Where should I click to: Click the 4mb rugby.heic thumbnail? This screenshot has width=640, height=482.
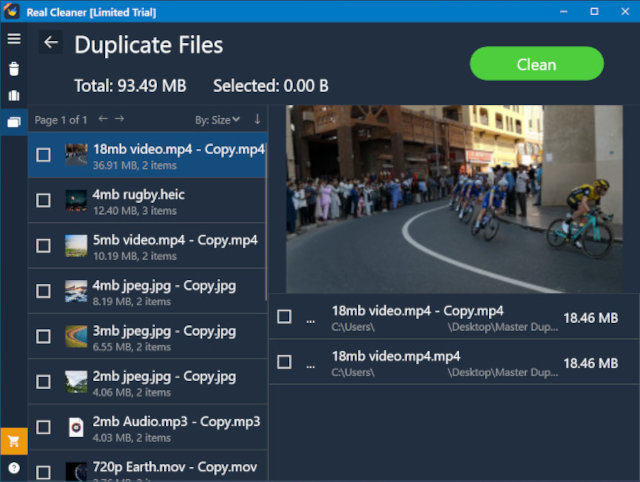click(76, 200)
